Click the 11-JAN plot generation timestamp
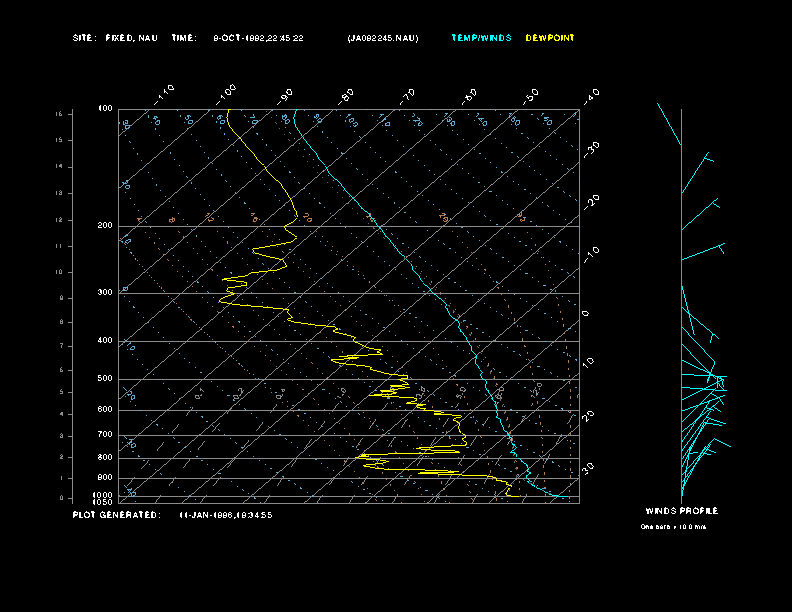792x612 pixels. tap(225, 515)
